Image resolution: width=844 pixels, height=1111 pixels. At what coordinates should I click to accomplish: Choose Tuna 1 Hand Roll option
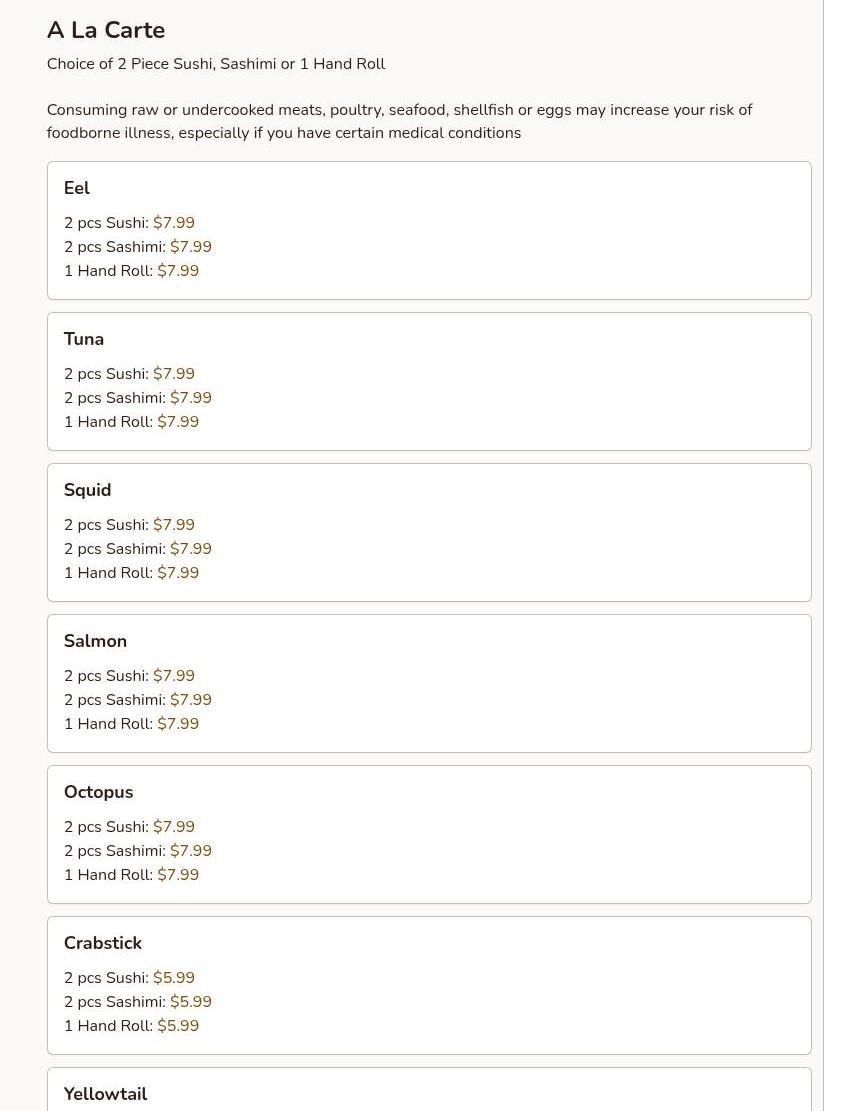[131, 422]
